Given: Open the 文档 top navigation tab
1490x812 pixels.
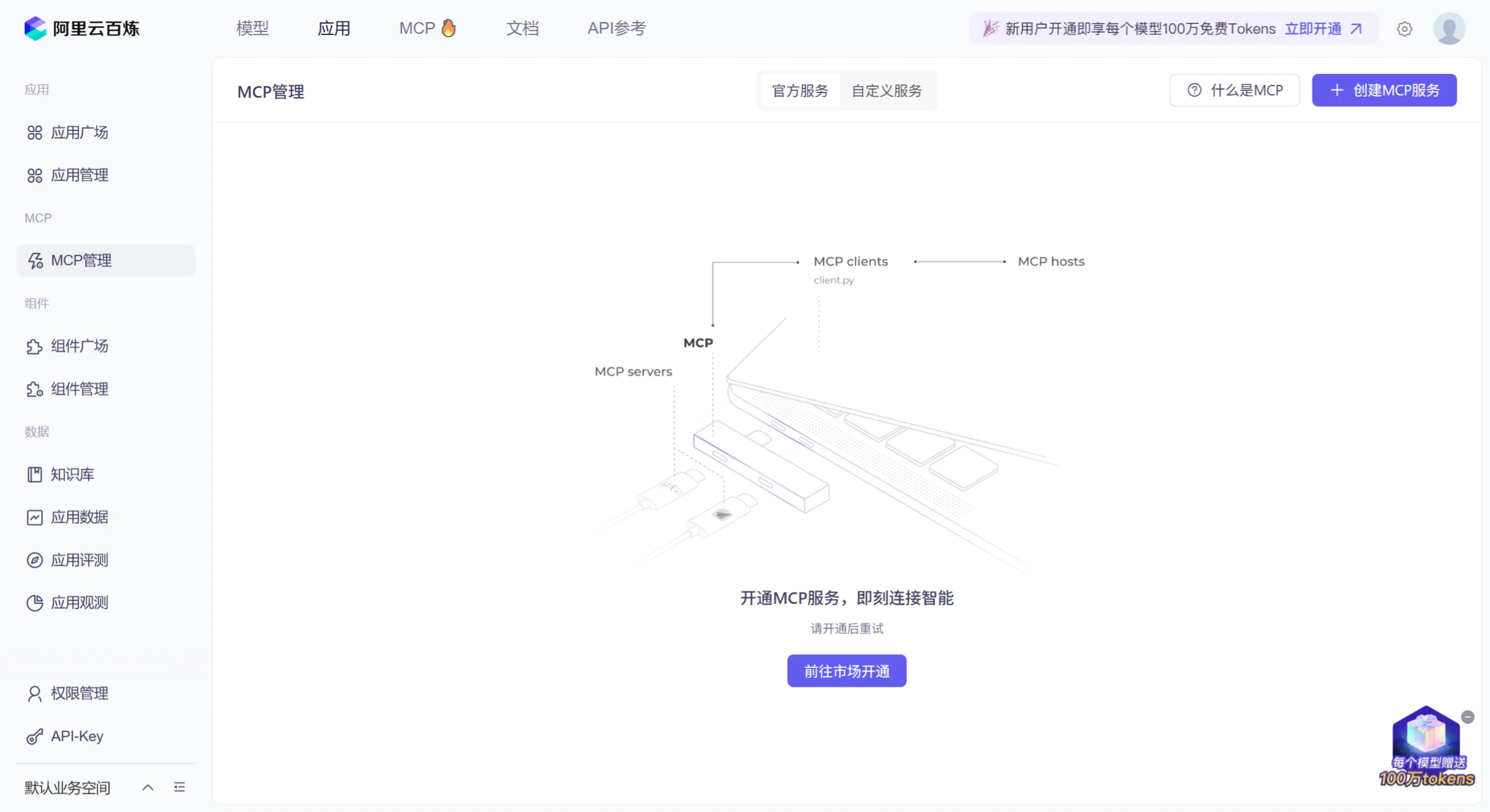Looking at the screenshot, I should 522,28.
